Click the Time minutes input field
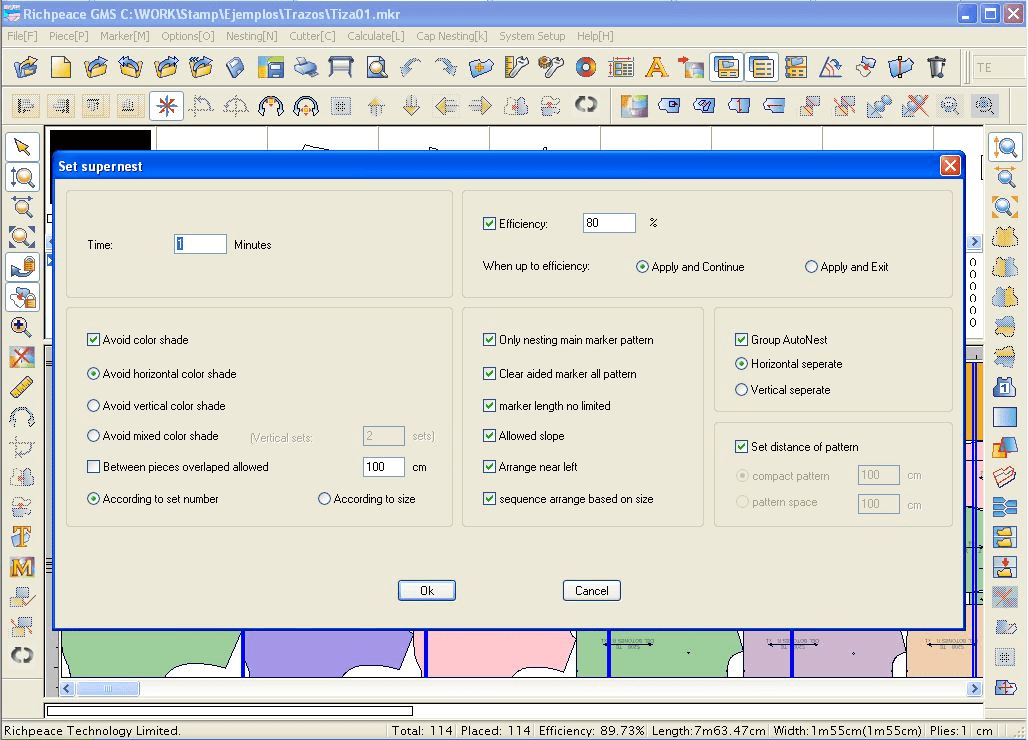Screen dimensions: 1028x740 (x=200, y=244)
